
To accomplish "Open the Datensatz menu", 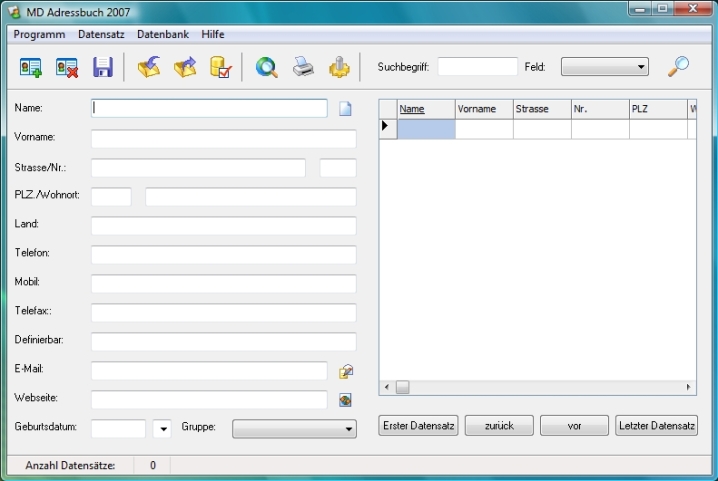I will [101, 34].
